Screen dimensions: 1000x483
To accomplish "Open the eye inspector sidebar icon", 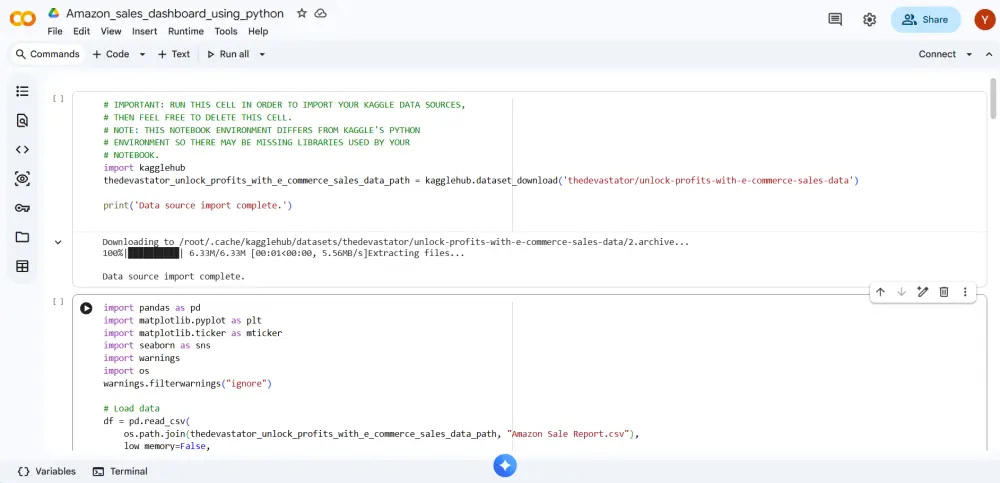I will tap(22, 179).
